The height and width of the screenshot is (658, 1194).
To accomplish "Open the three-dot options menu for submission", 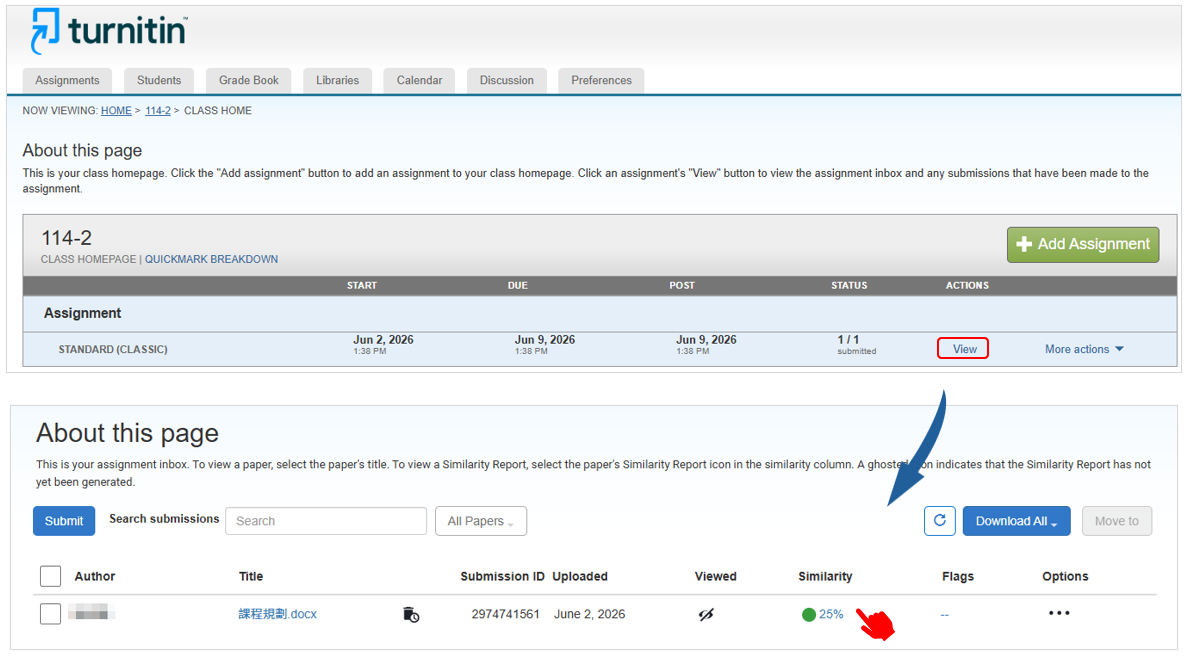I will (1059, 613).
